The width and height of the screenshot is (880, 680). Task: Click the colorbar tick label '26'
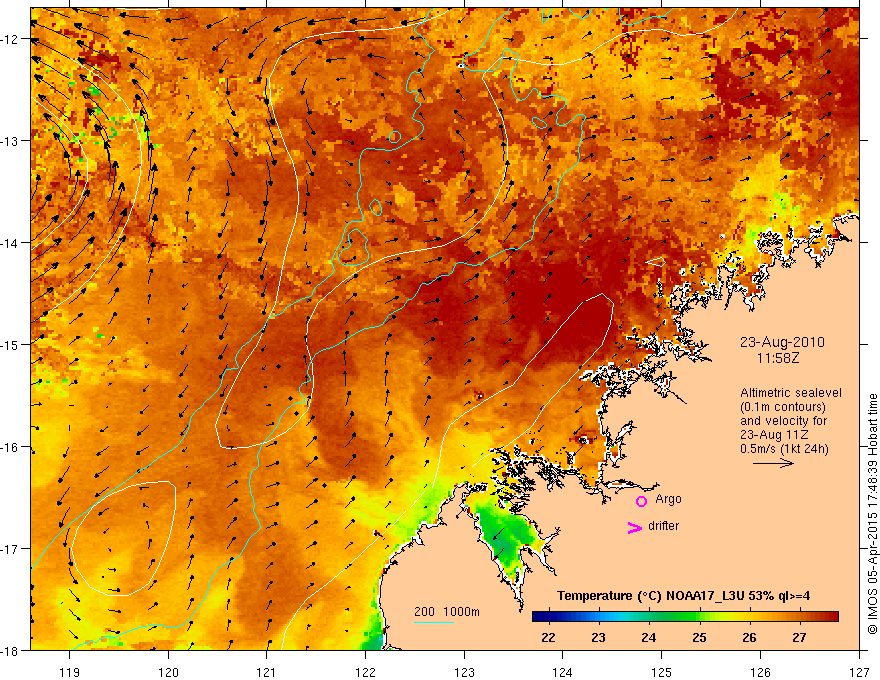point(749,637)
